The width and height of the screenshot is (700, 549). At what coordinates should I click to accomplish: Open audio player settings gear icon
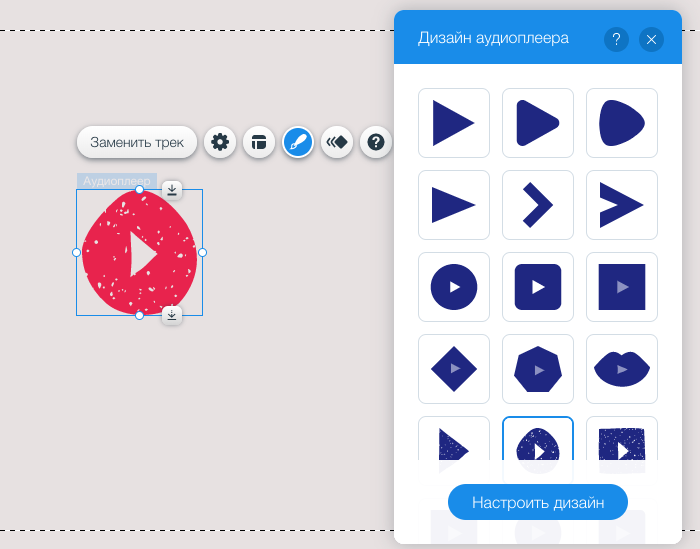tap(220, 142)
